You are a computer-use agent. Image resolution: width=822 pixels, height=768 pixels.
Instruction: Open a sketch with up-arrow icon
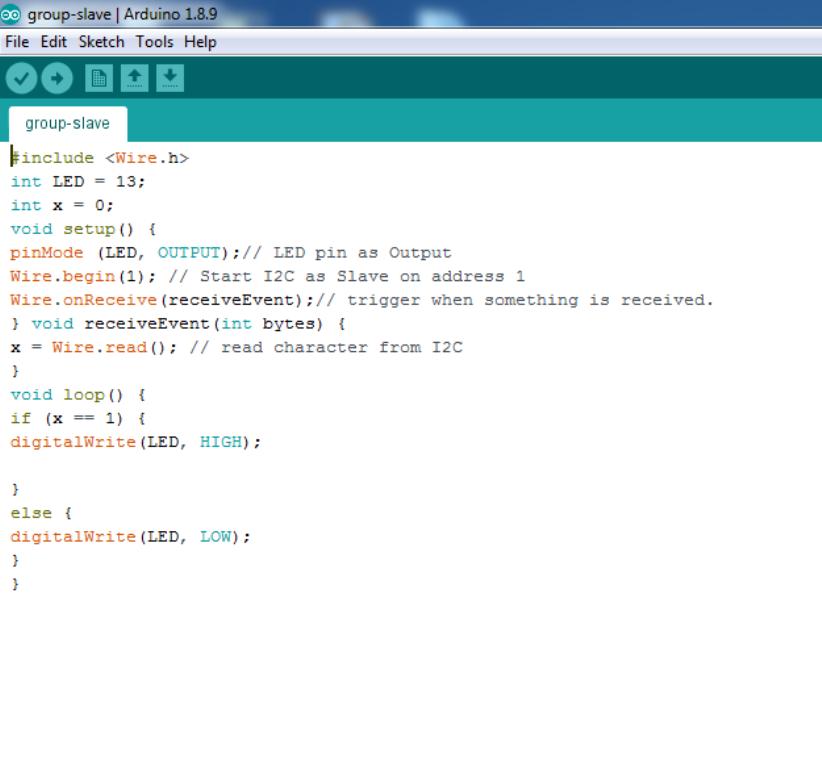tap(135, 79)
